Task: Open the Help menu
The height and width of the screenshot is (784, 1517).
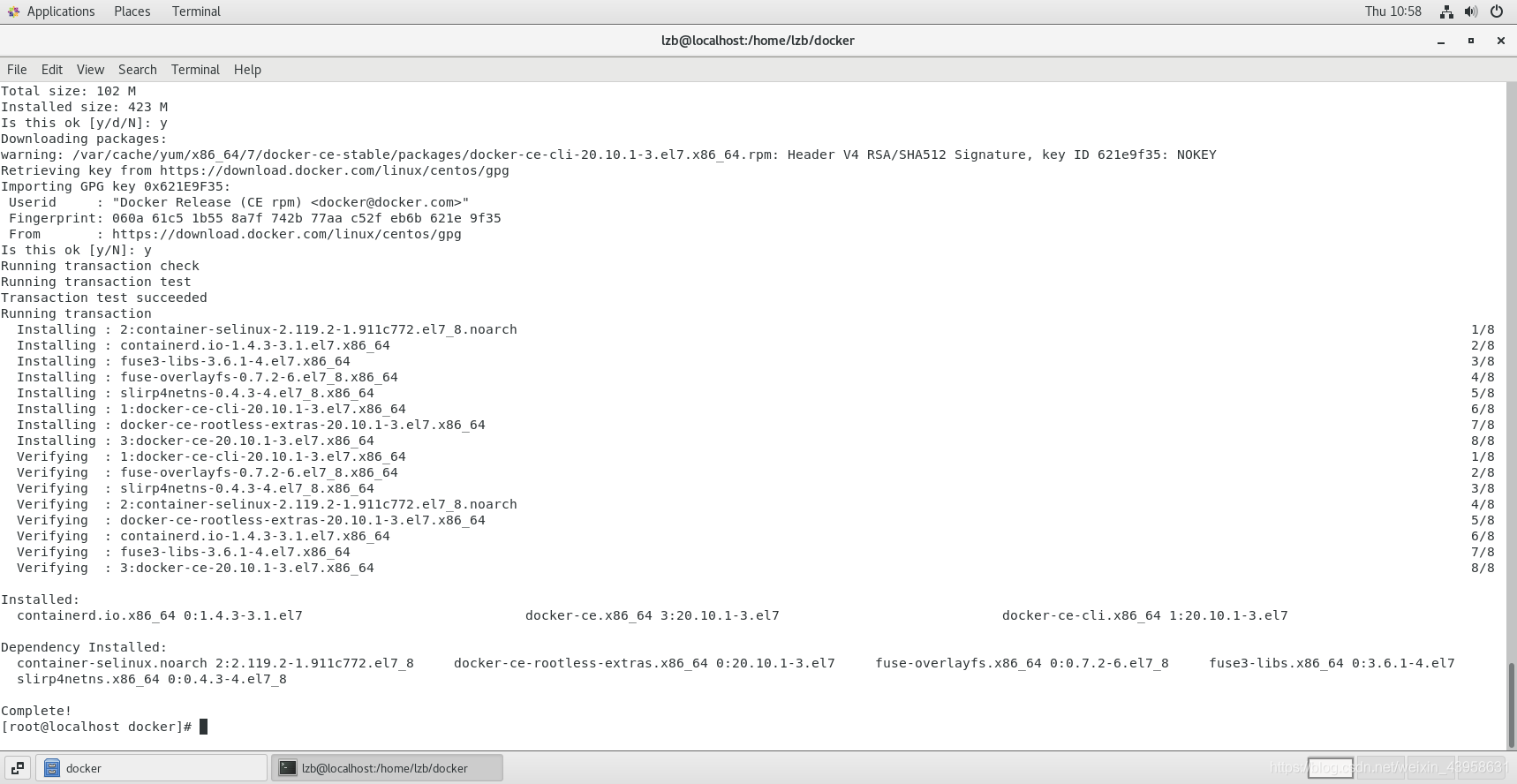Action: tap(247, 70)
